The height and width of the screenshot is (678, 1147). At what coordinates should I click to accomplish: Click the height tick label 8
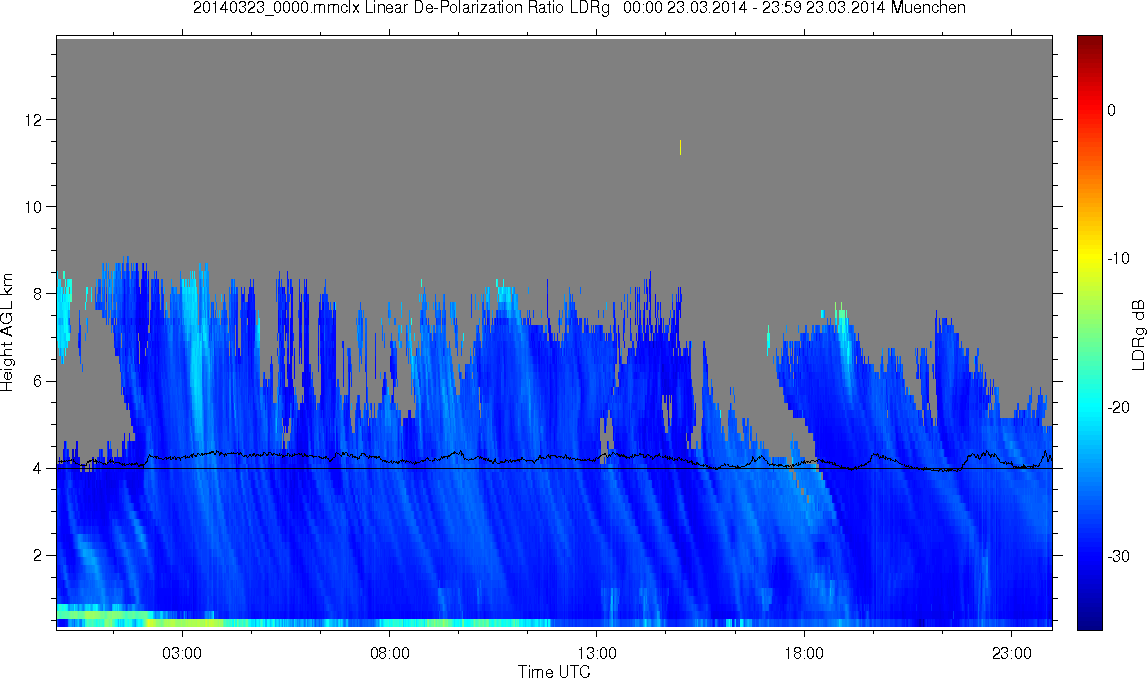click(37, 294)
